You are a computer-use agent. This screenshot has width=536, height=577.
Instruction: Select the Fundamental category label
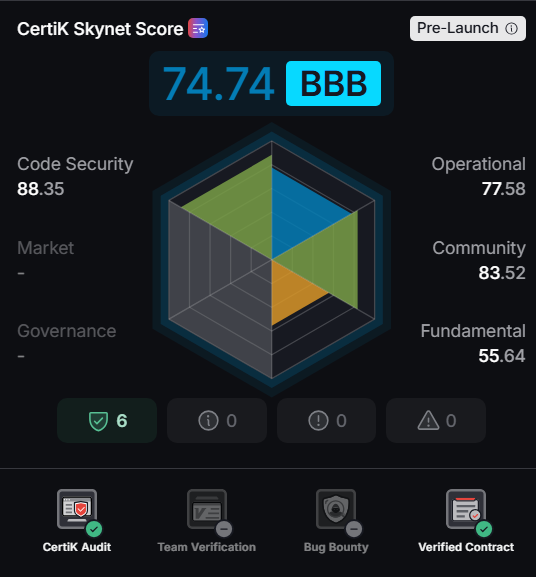(473, 331)
